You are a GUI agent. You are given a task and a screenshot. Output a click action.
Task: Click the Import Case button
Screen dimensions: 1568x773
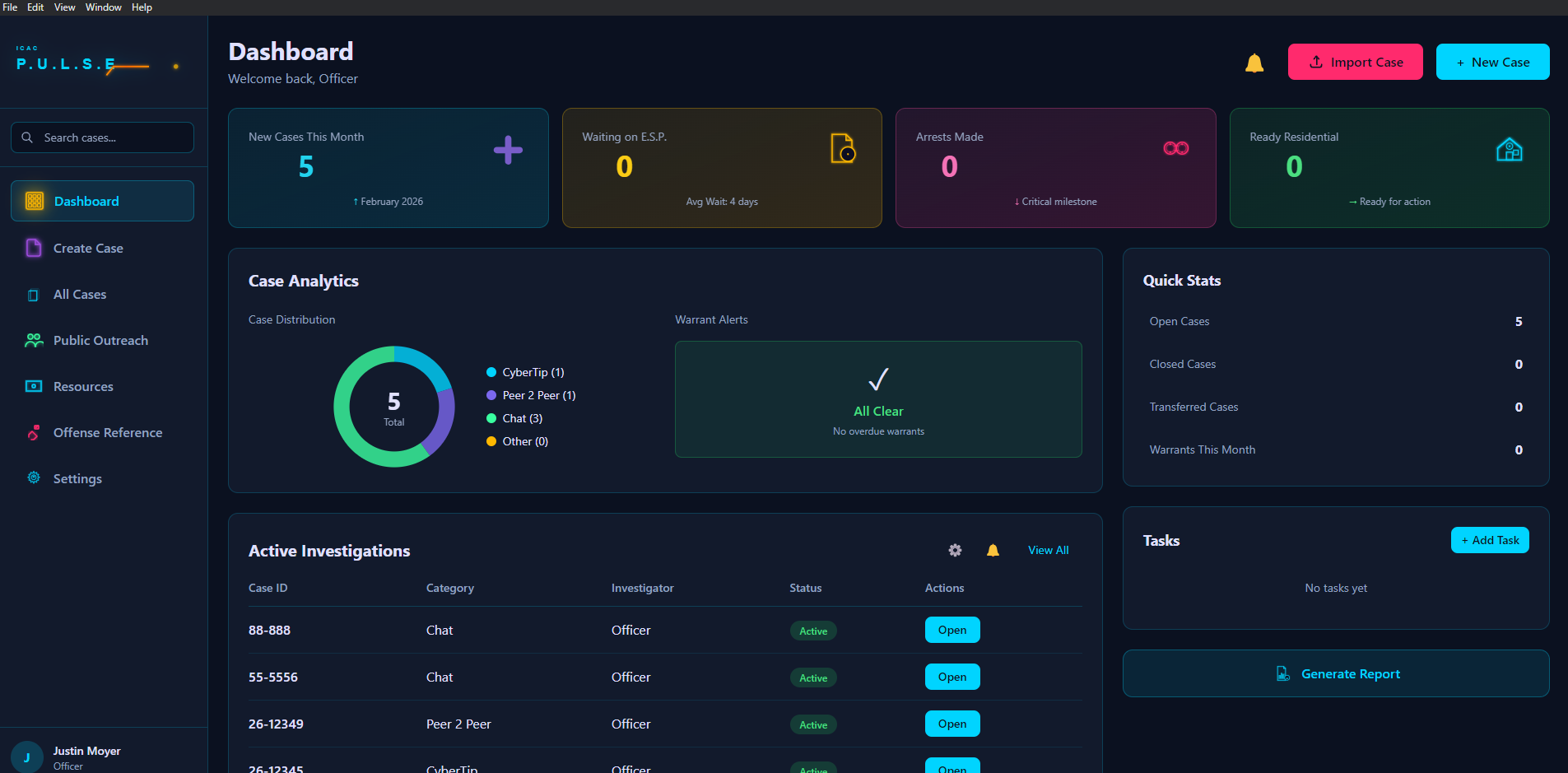[1355, 62]
